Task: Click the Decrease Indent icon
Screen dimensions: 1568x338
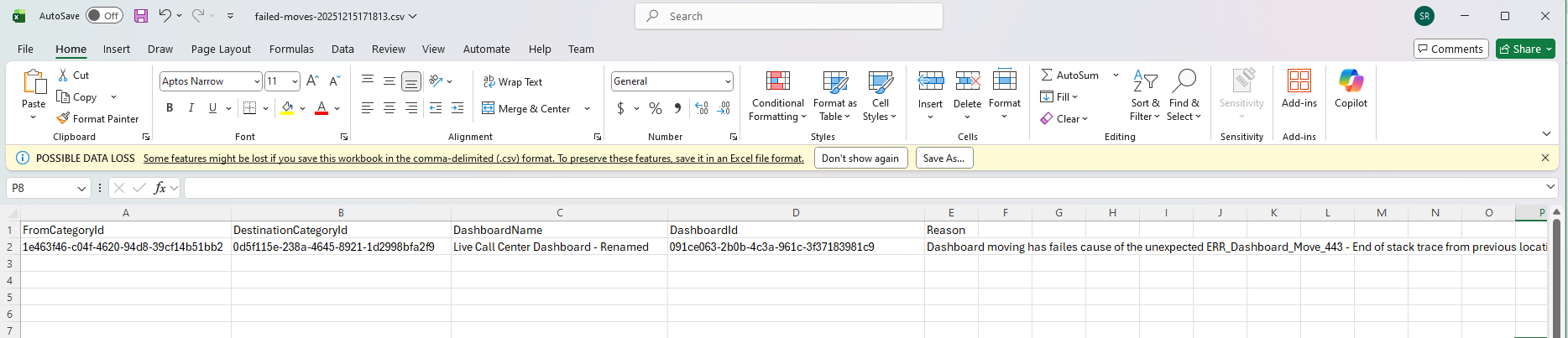Action: click(x=436, y=108)
